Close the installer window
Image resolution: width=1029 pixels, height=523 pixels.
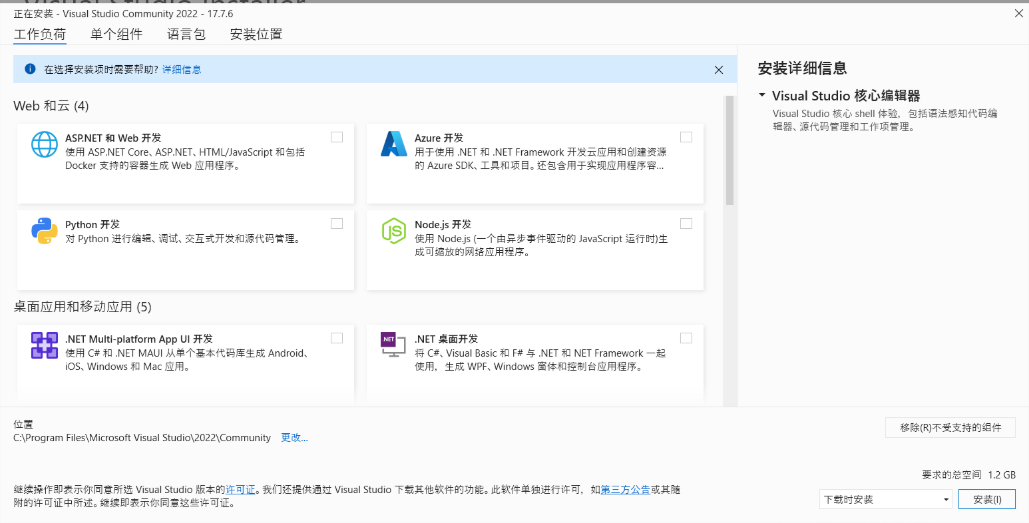[1020, 12]
